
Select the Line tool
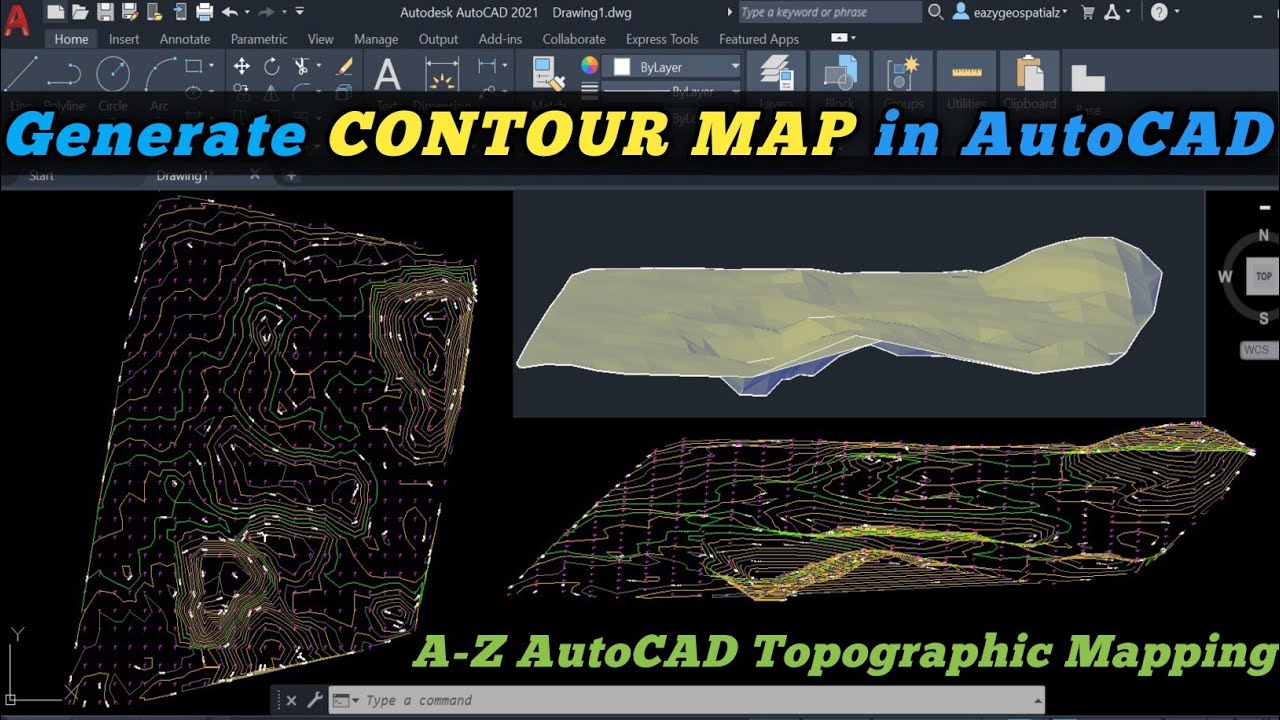20,73
